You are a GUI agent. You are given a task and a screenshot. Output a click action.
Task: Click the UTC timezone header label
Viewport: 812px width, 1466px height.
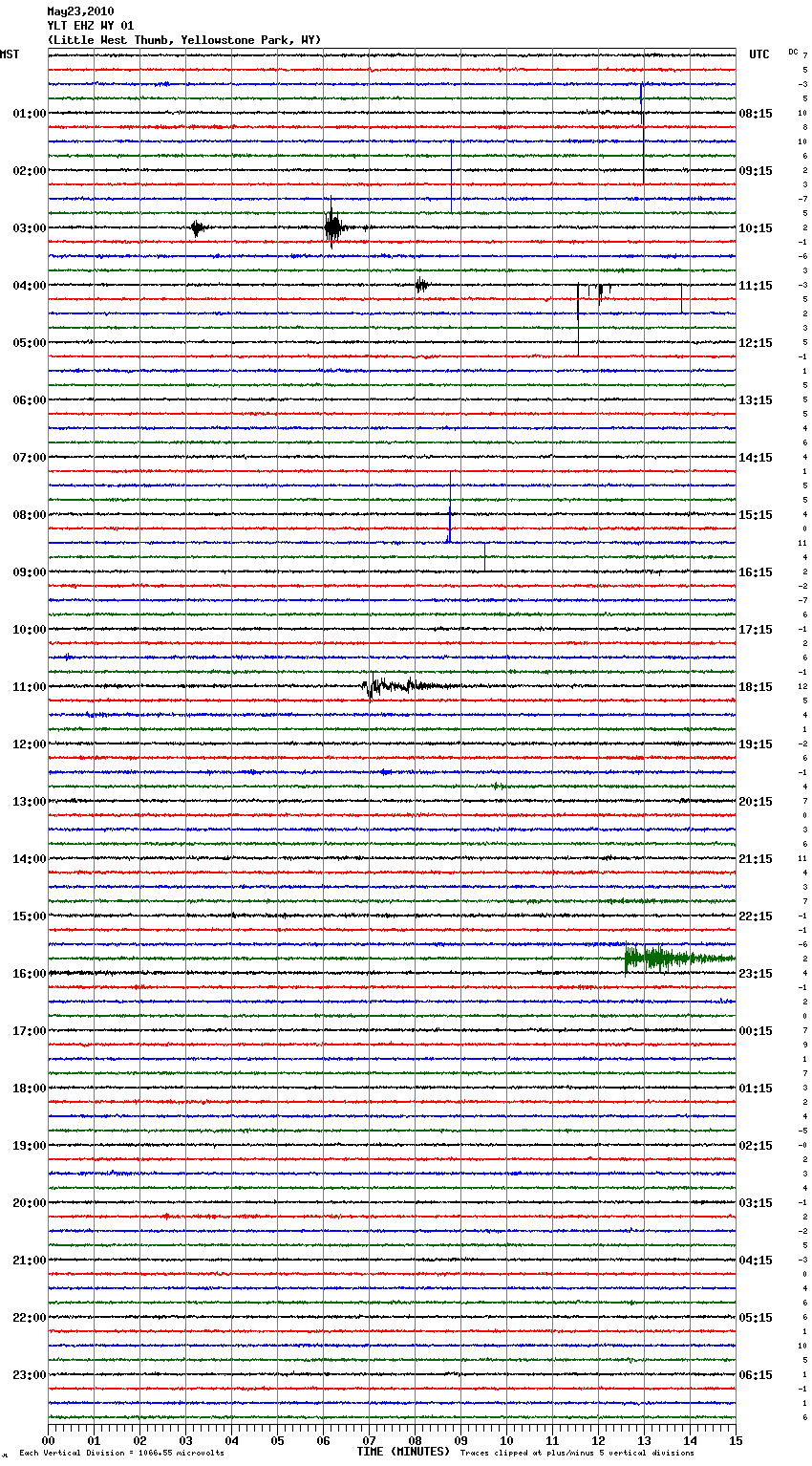point(759,54)
